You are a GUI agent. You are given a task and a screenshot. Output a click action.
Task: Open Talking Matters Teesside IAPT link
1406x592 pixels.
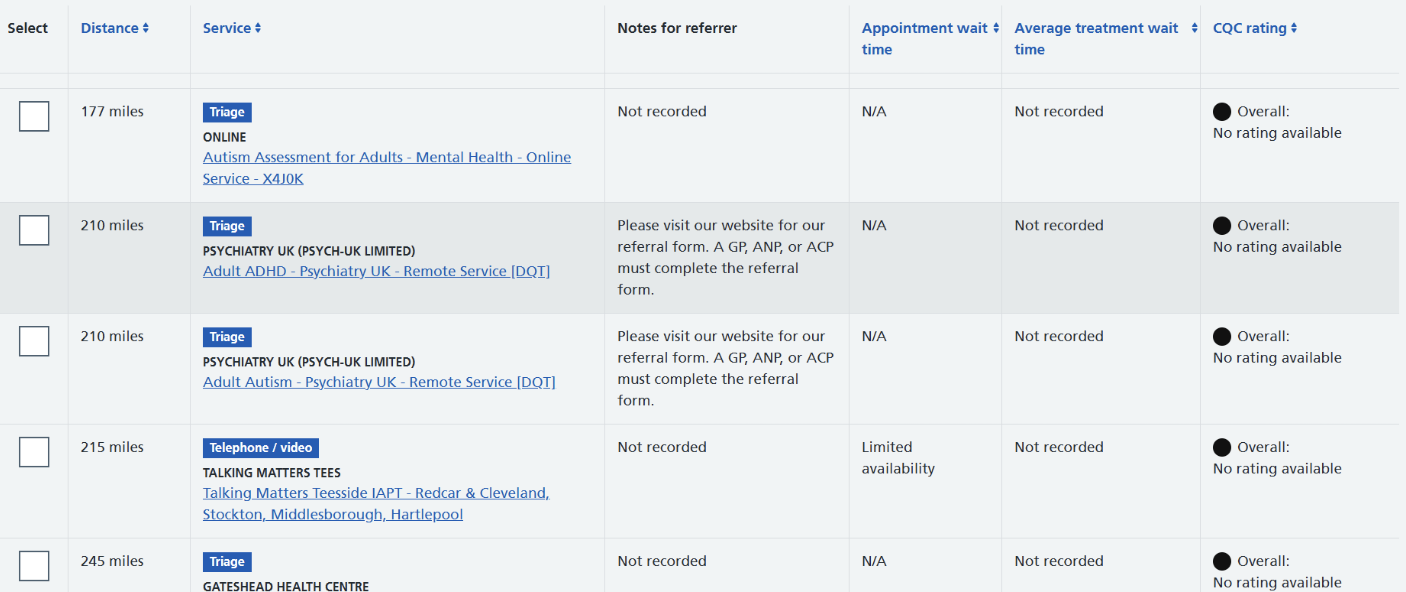point(376,504)
